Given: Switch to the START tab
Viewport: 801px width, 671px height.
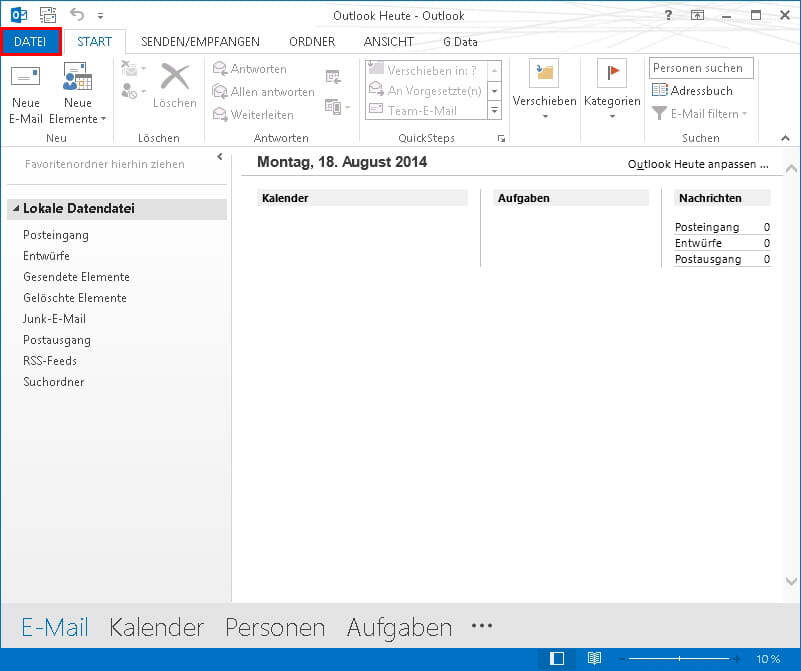Looking at the screenshot, I should coord(95,41).
